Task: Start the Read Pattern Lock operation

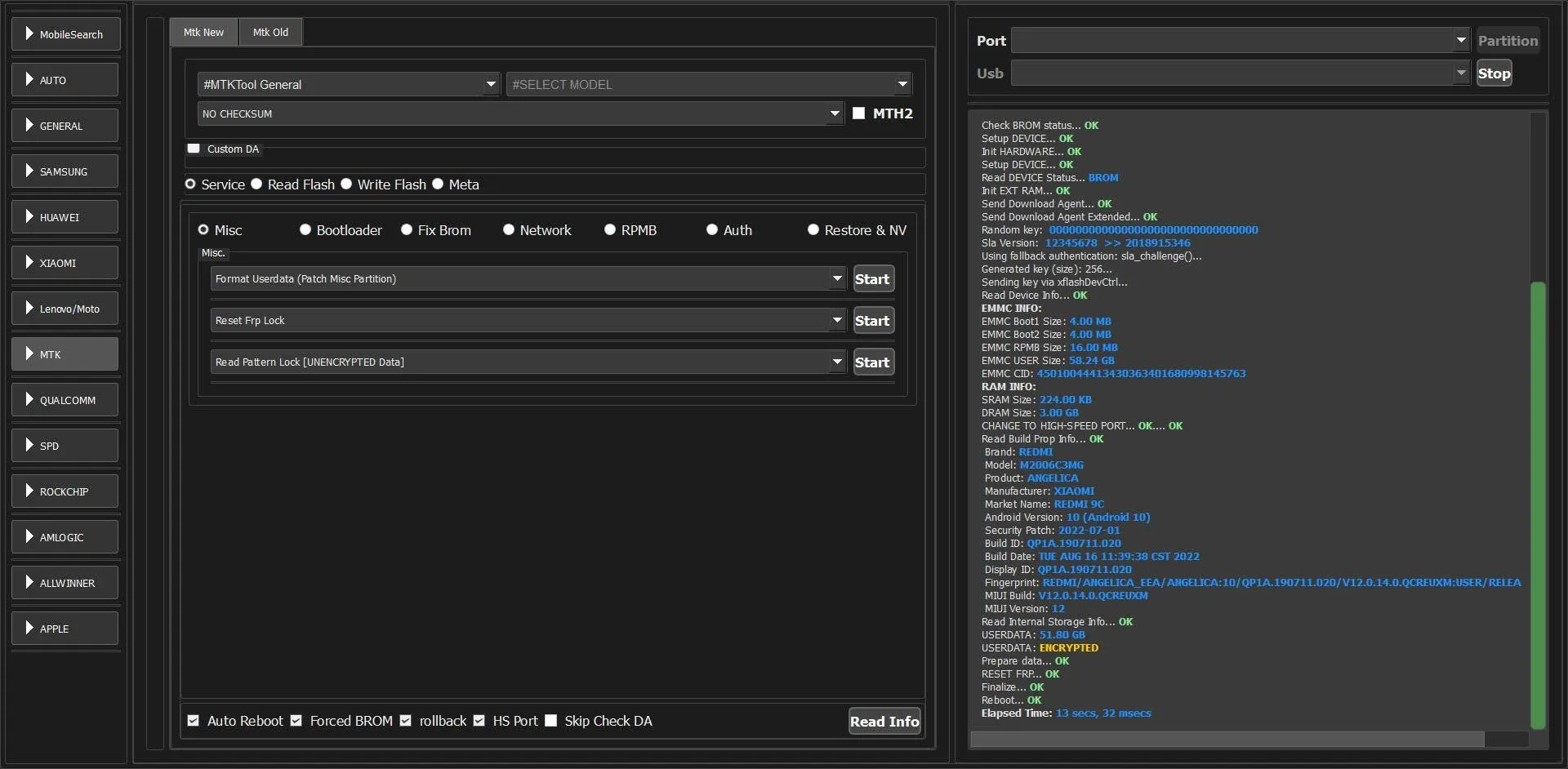Action: click(873, 362)
